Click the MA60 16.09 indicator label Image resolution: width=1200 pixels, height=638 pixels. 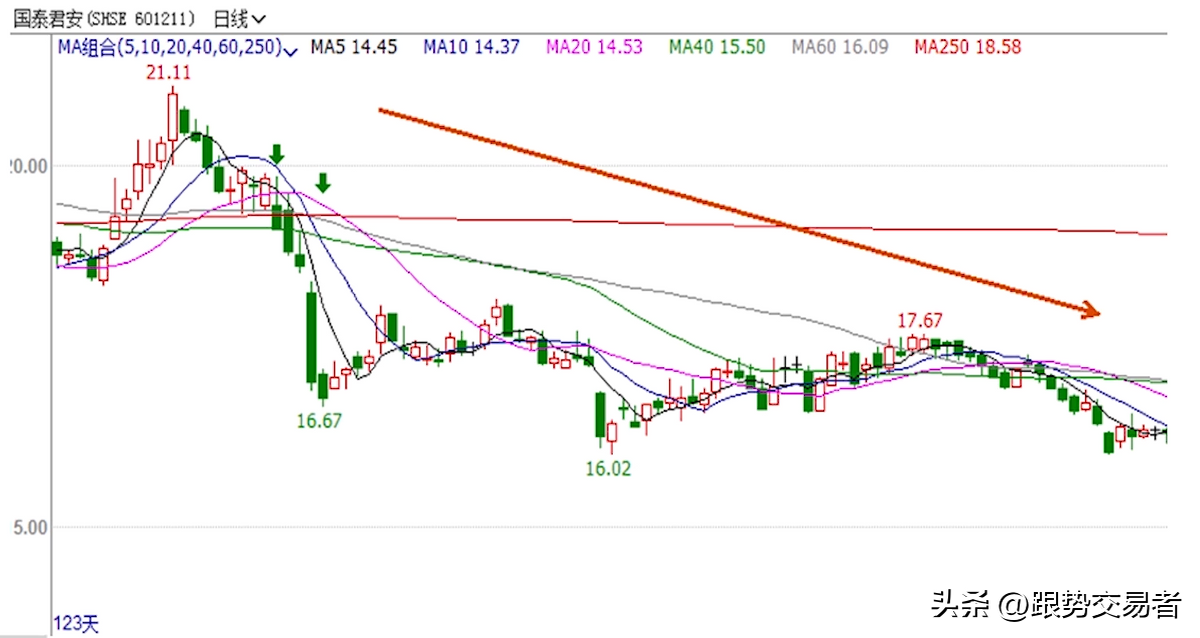tap(840, 47)
